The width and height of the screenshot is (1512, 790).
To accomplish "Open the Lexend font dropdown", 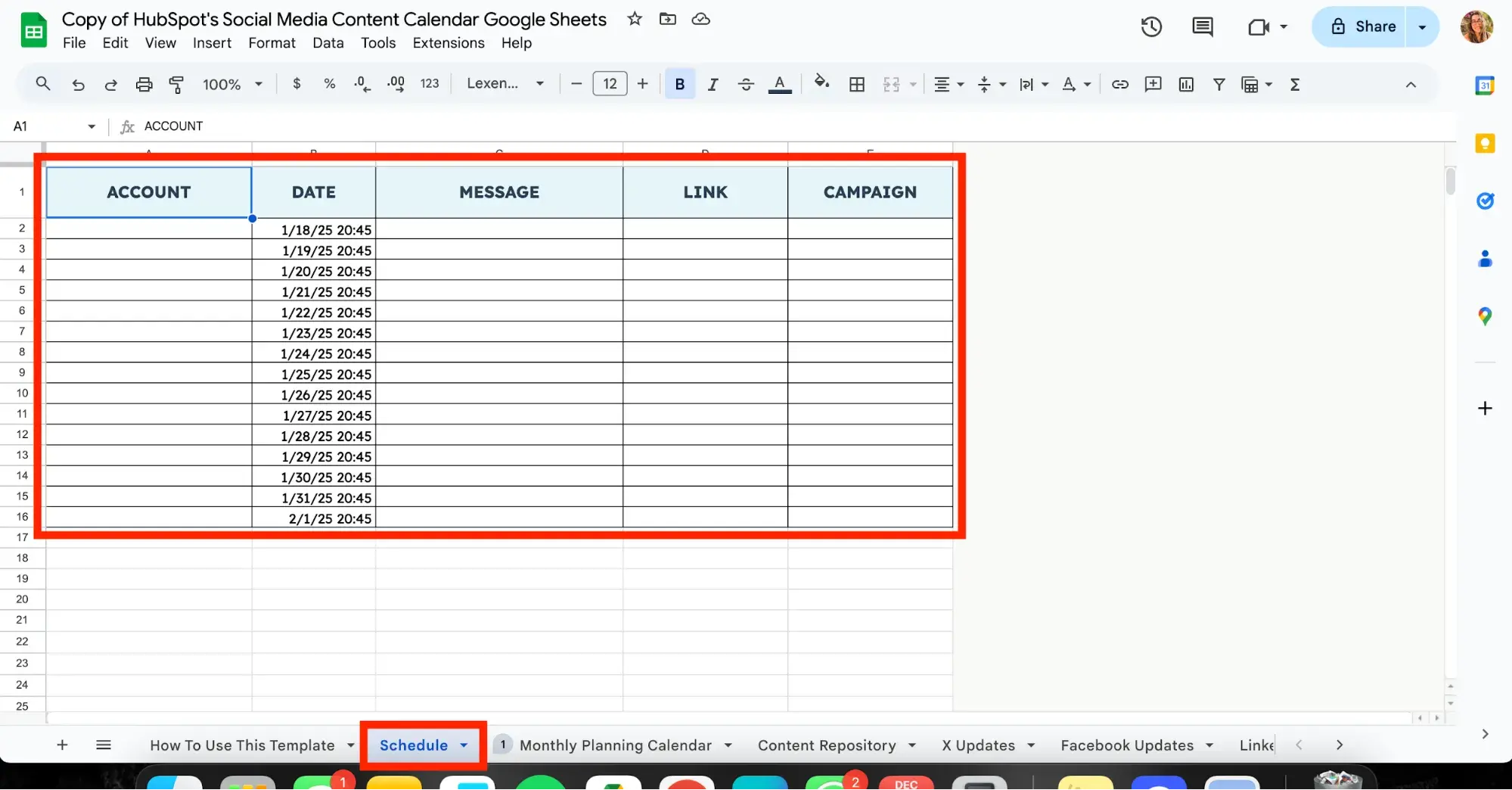I will (505, 84).
